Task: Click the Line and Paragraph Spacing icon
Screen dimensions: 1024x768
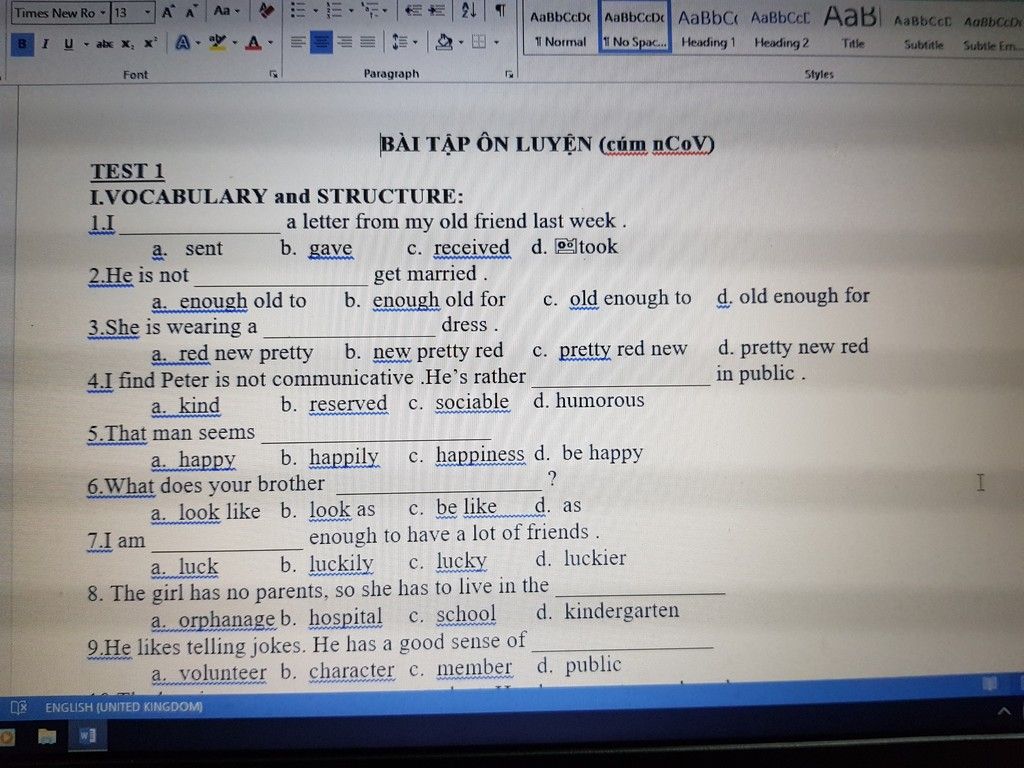Action: 400,42
